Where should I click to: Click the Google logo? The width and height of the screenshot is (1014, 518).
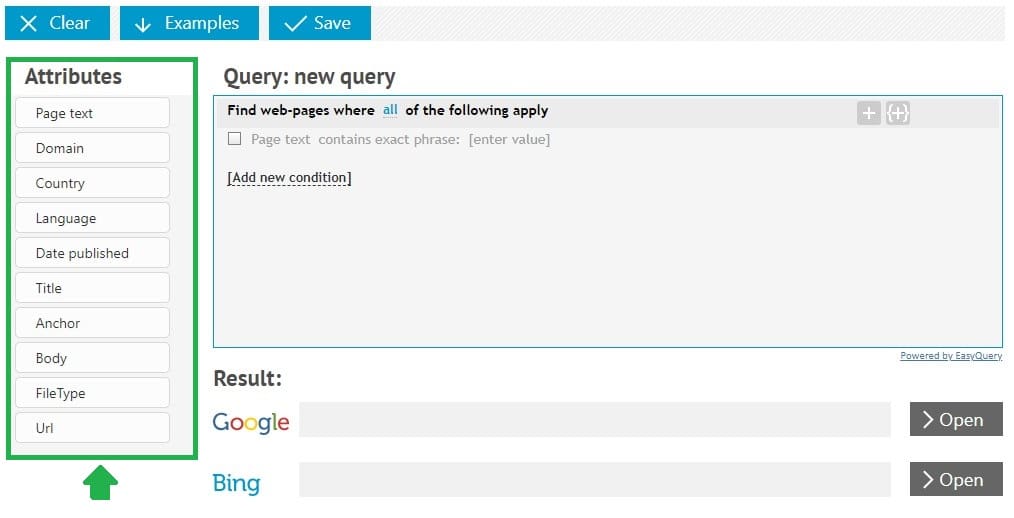point(251,422)
